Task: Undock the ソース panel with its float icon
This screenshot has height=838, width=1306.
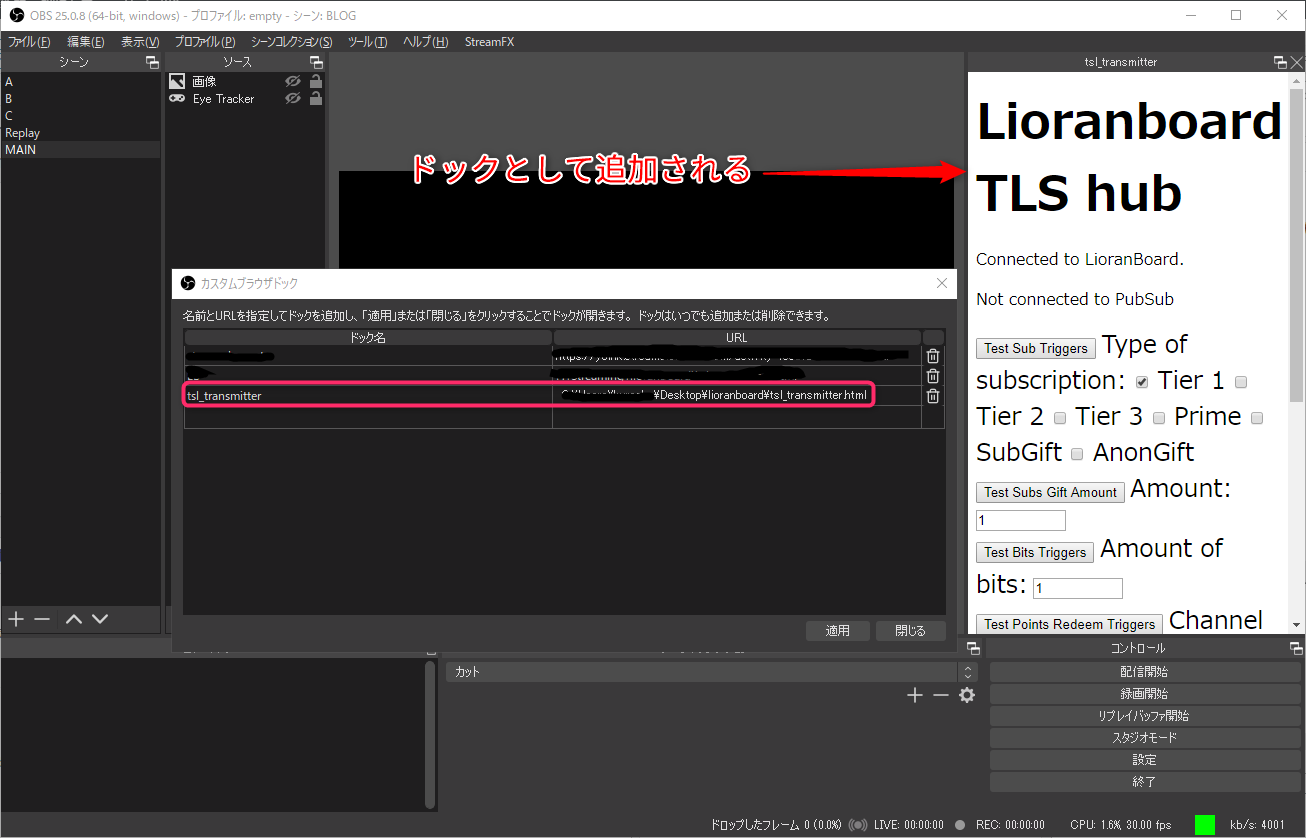Action: click(x=316, y=62)
